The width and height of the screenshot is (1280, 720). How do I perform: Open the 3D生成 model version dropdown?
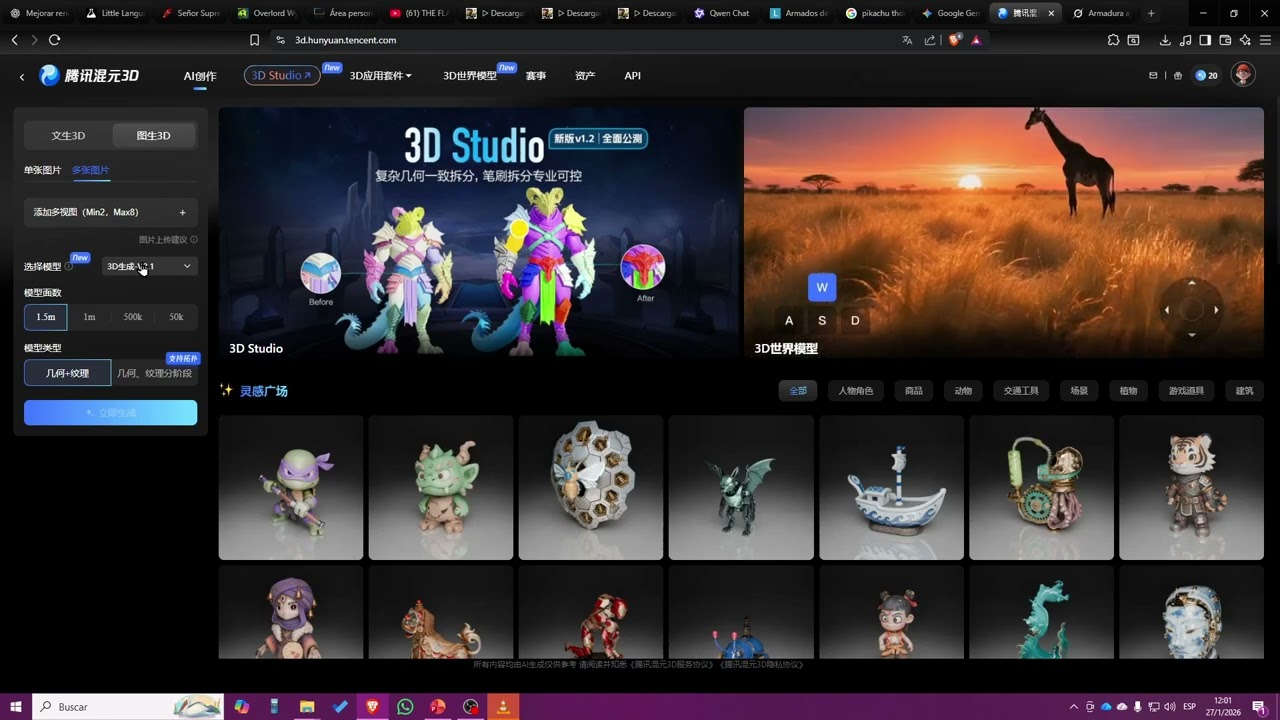[149, 266]
